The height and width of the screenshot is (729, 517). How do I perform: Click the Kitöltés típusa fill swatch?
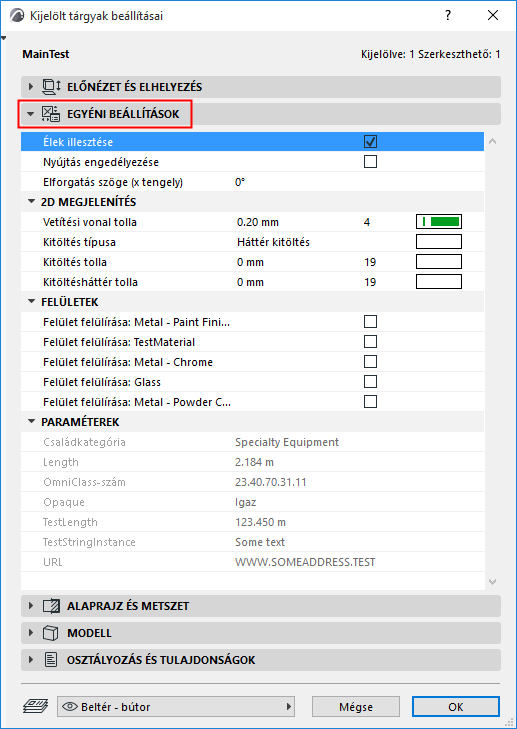[439, 242]
